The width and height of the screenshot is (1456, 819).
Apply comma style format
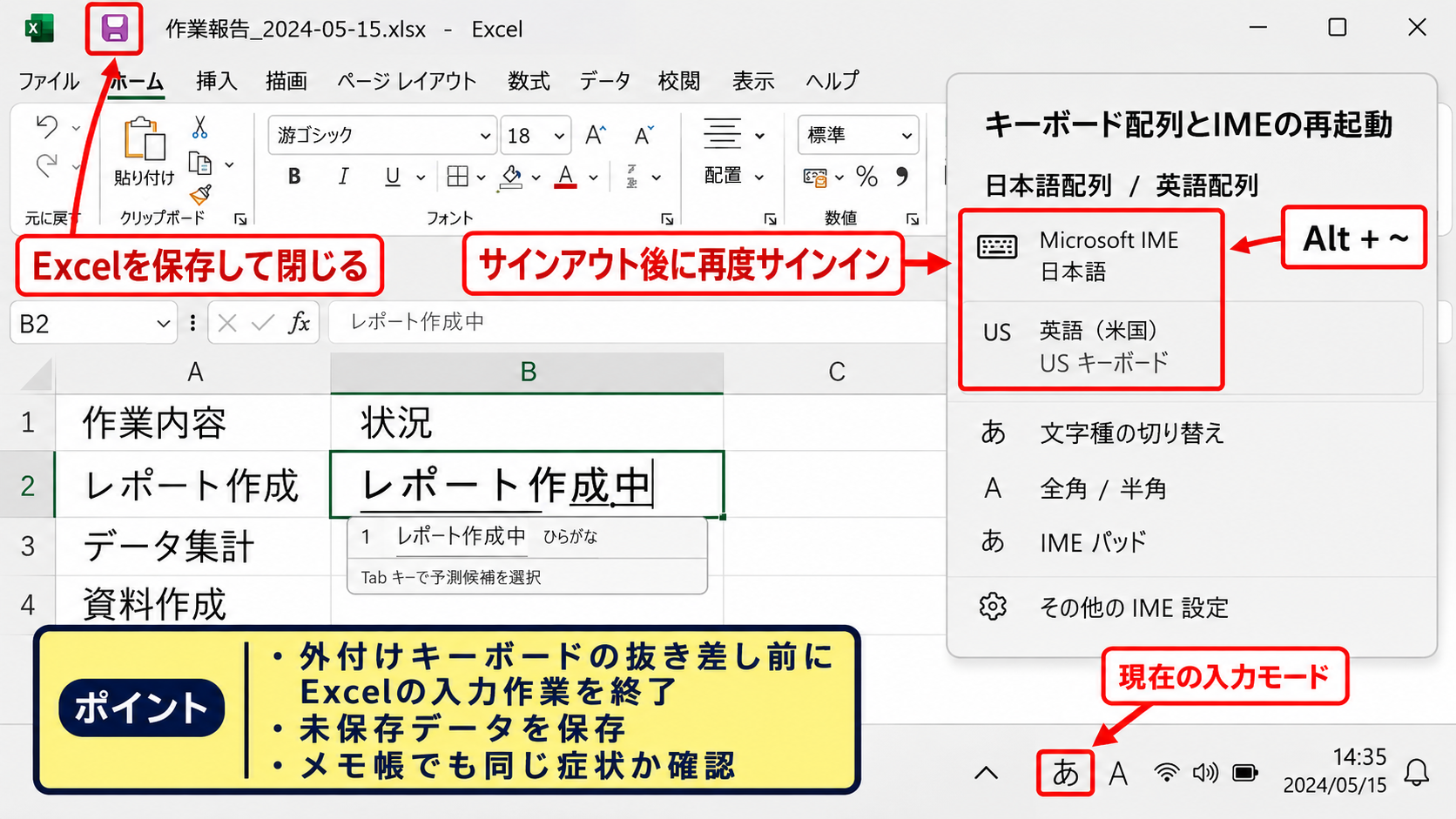[x=902, y=177]
